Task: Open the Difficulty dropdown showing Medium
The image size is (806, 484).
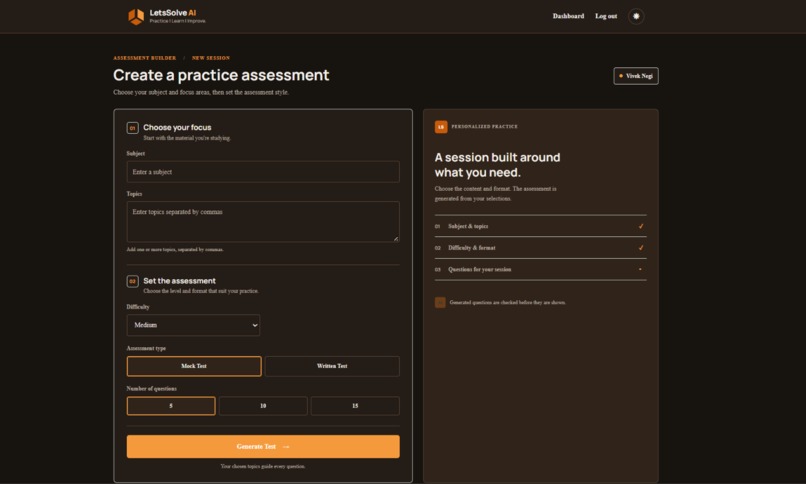Action: 193,325
